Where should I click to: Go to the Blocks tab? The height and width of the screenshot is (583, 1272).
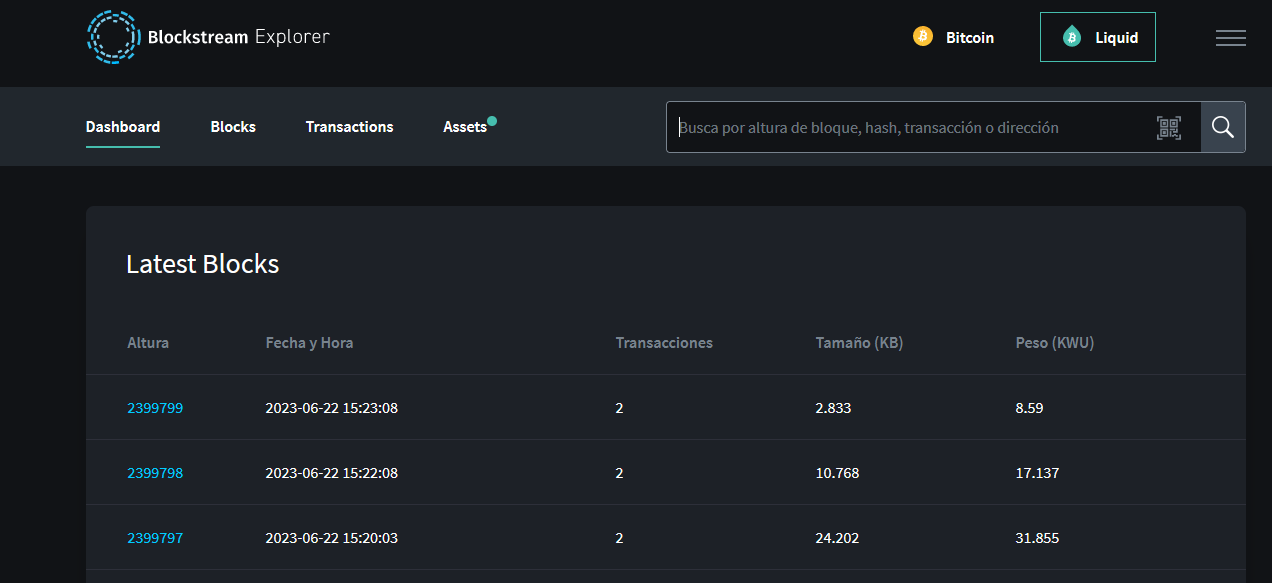click(233, 127)
